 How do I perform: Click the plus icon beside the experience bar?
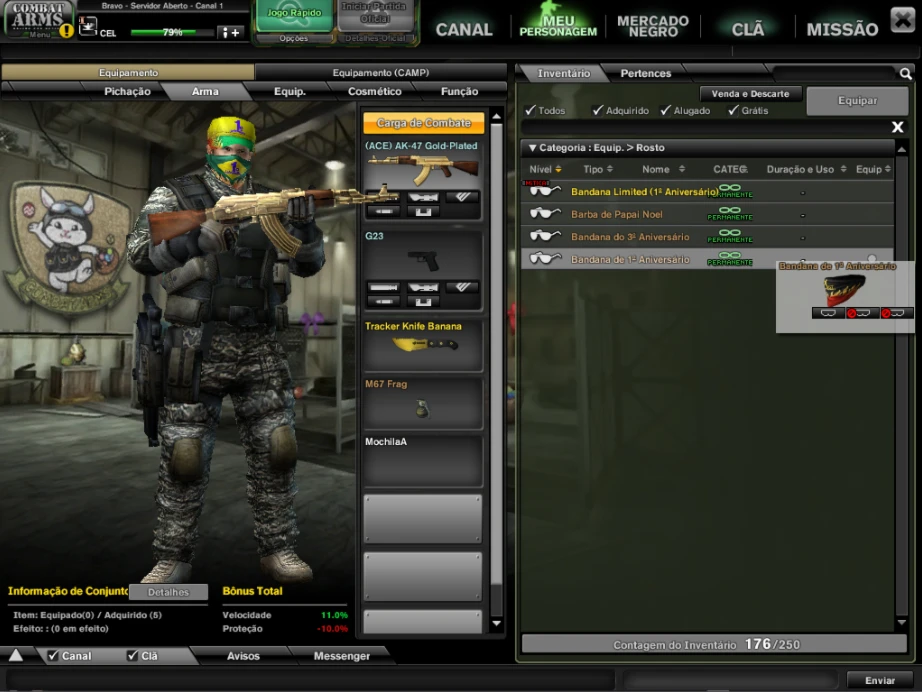235,33
